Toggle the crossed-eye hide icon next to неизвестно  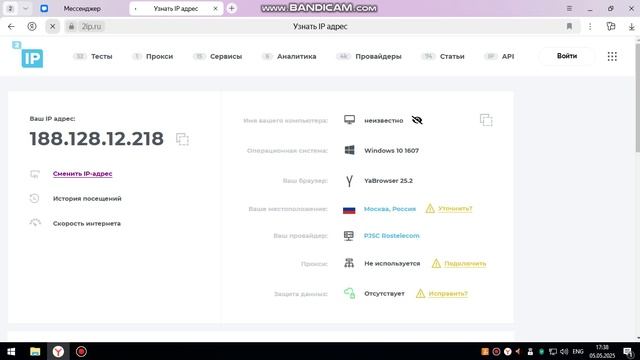417,120
